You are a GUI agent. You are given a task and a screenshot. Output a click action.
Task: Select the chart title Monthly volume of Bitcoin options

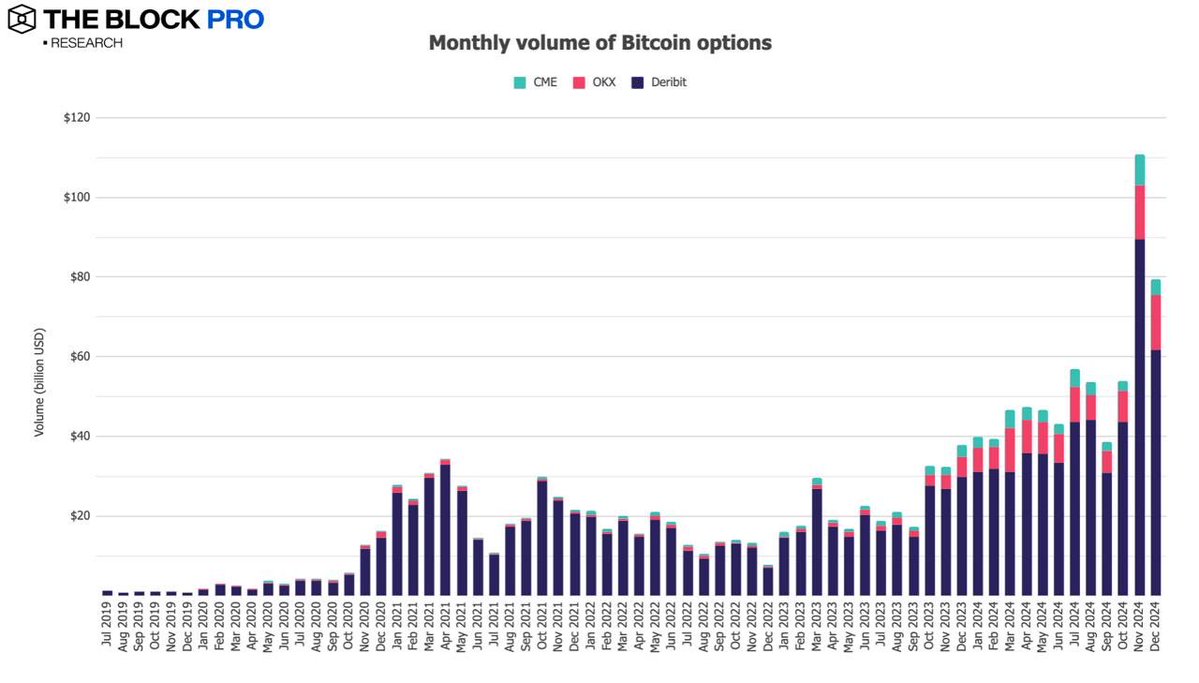[x=600, y=43]
